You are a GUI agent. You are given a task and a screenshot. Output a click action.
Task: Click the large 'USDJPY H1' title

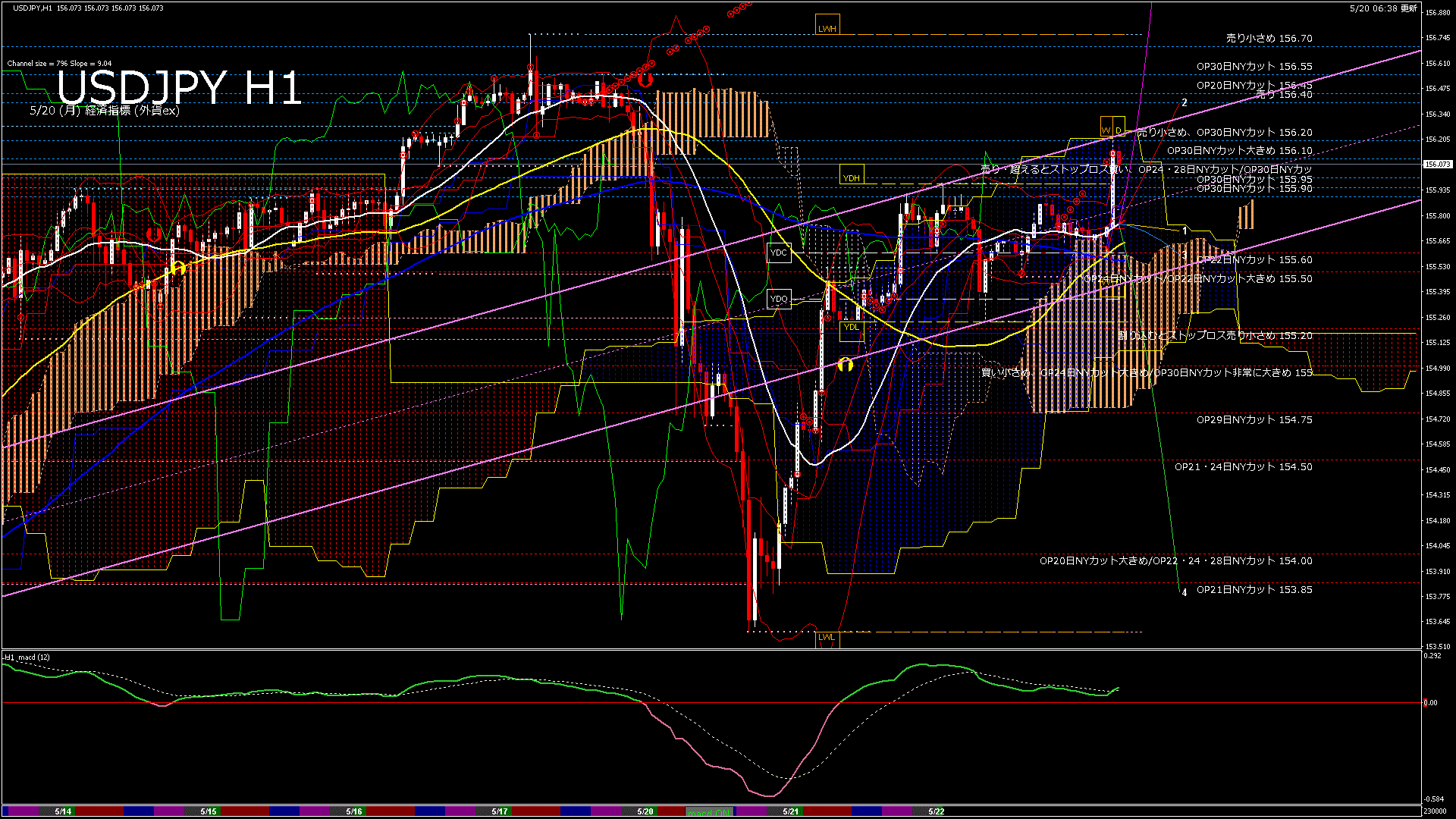[x=180, y=87]
